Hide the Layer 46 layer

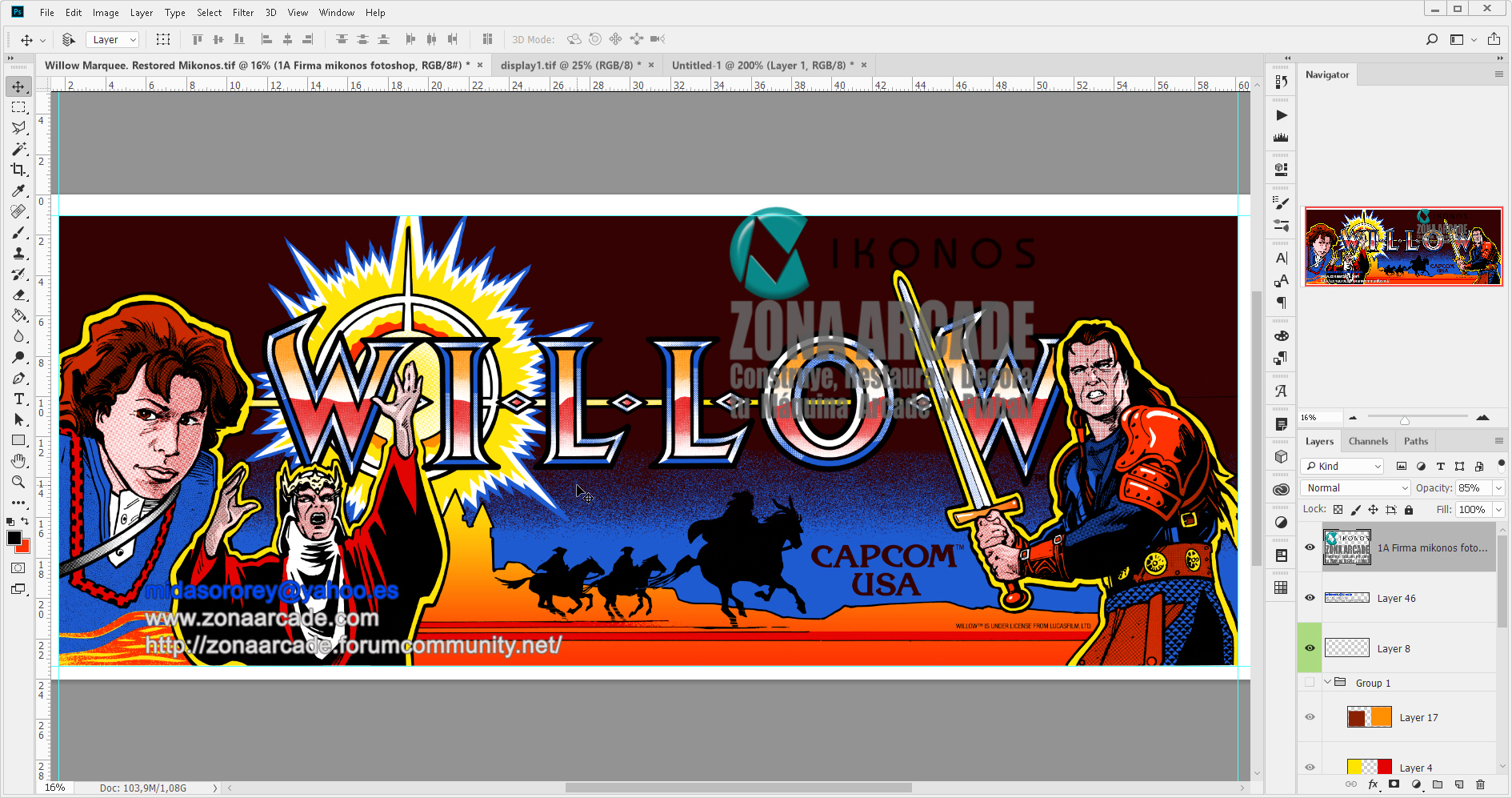[x=1310, y=597]
